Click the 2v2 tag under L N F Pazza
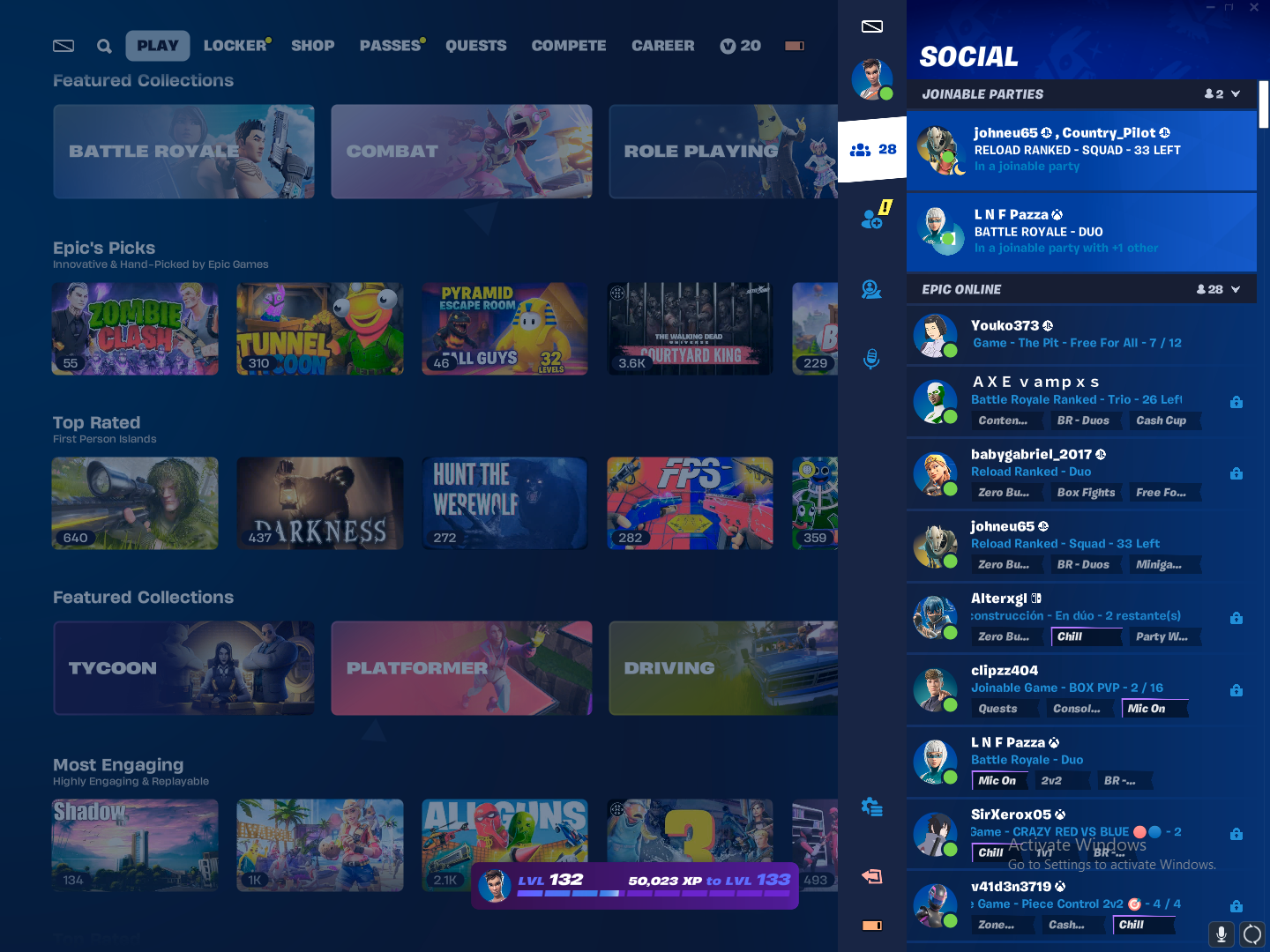 [1062, 781]
